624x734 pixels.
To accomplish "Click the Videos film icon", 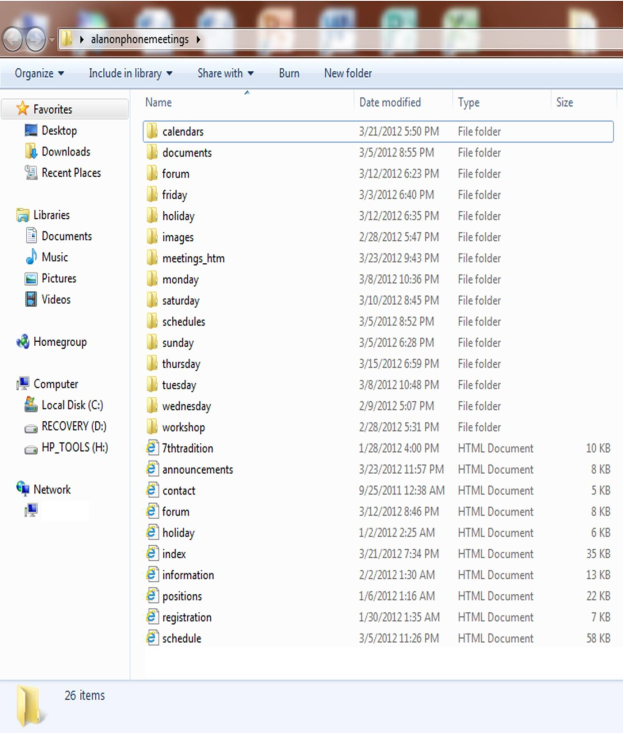I will tap(31, 299).
